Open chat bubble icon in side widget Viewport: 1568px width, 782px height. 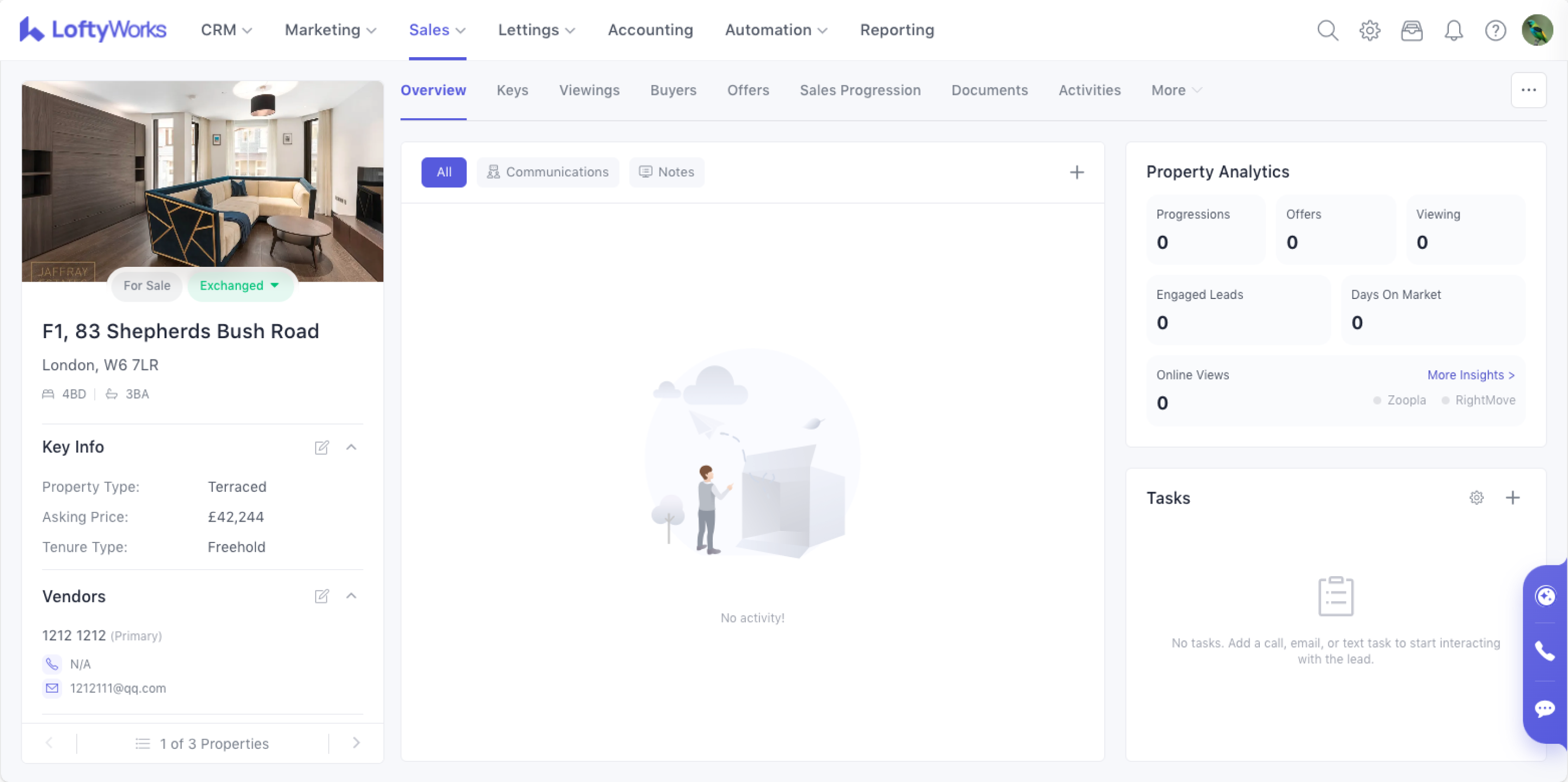tap(1544, 708)
